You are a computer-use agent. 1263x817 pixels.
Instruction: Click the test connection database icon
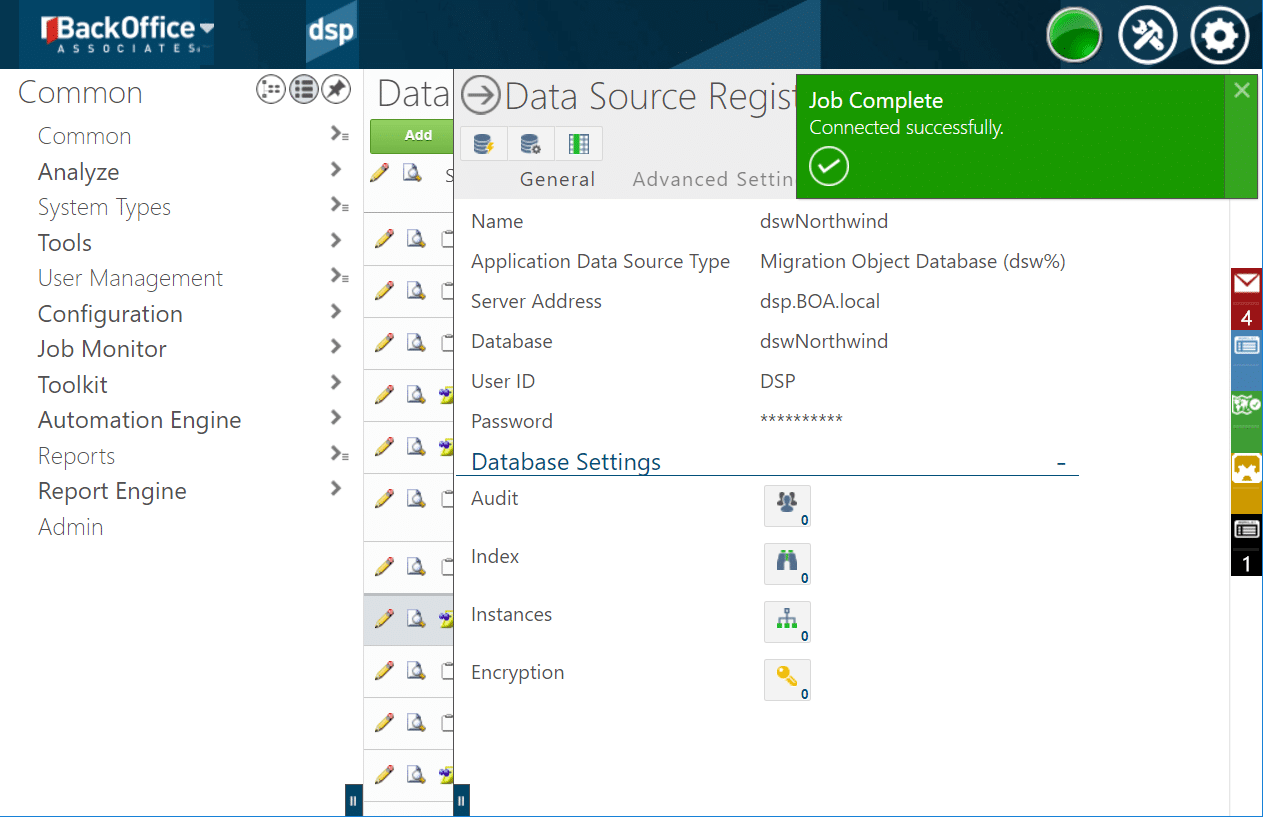[484, 144]
